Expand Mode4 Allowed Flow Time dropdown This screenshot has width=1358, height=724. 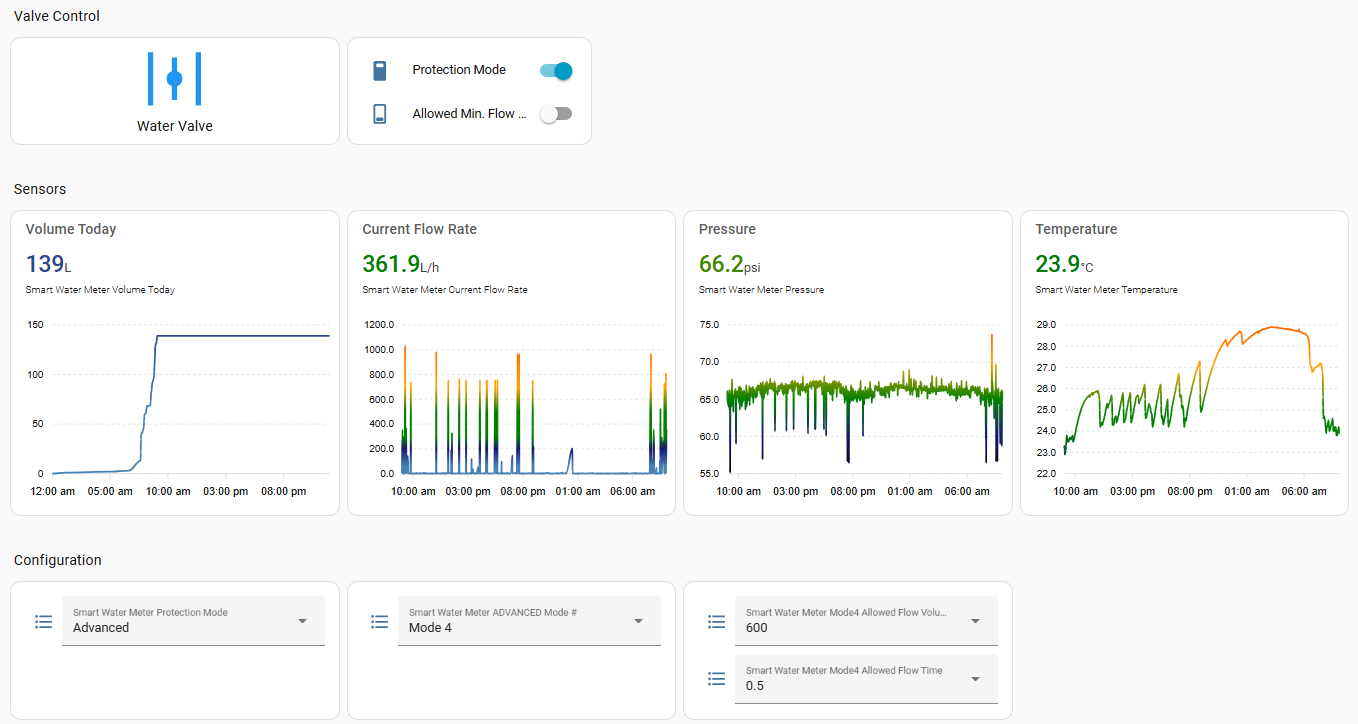coord(865,679)
